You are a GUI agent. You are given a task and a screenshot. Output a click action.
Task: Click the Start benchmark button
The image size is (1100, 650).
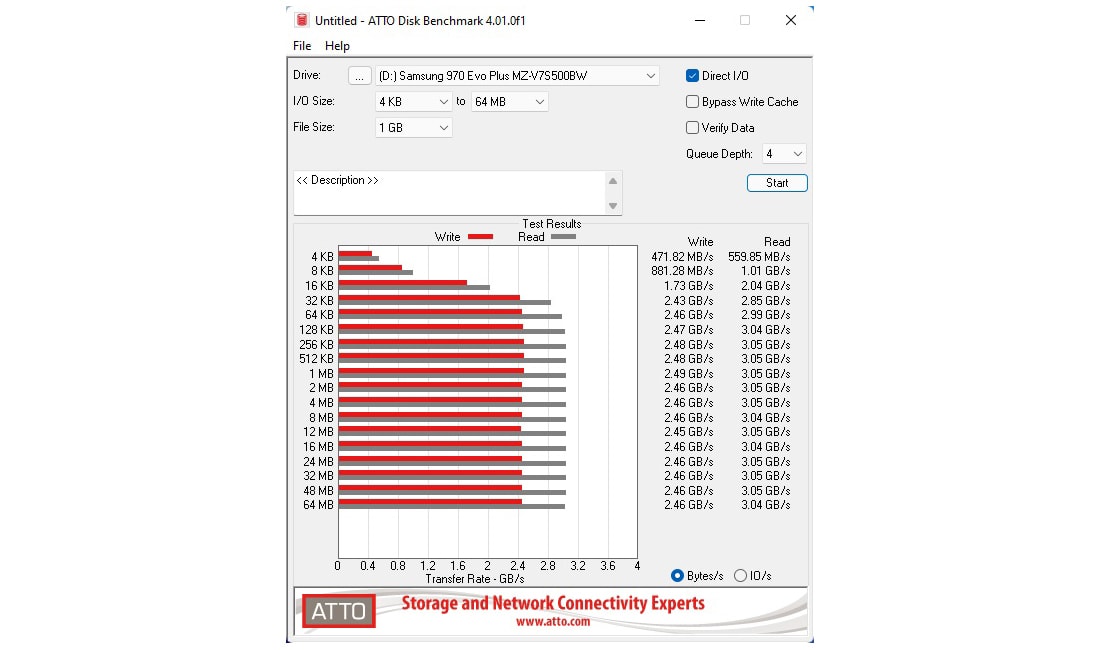point(777,183)
